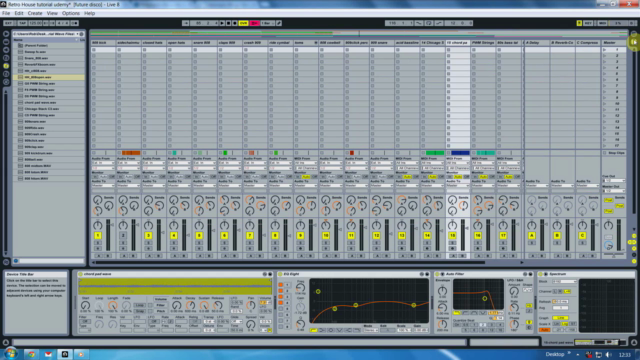Deactivate track 1 with its yellow activator button
This screenshot has width=640, height=360.
(98, 236)
